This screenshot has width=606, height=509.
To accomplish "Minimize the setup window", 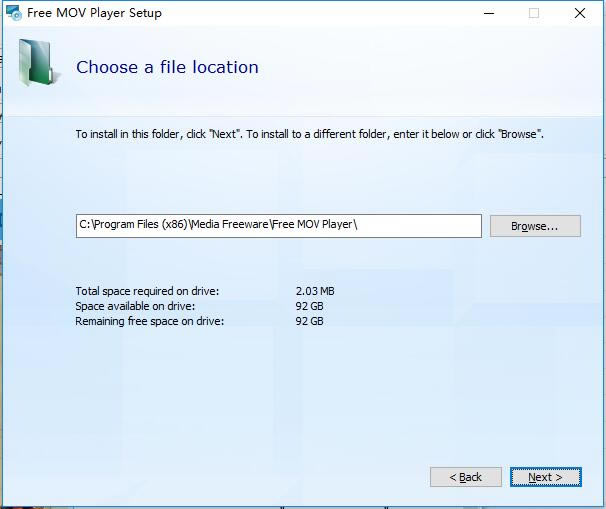I will pyautogui.click(x=489, y=13).
